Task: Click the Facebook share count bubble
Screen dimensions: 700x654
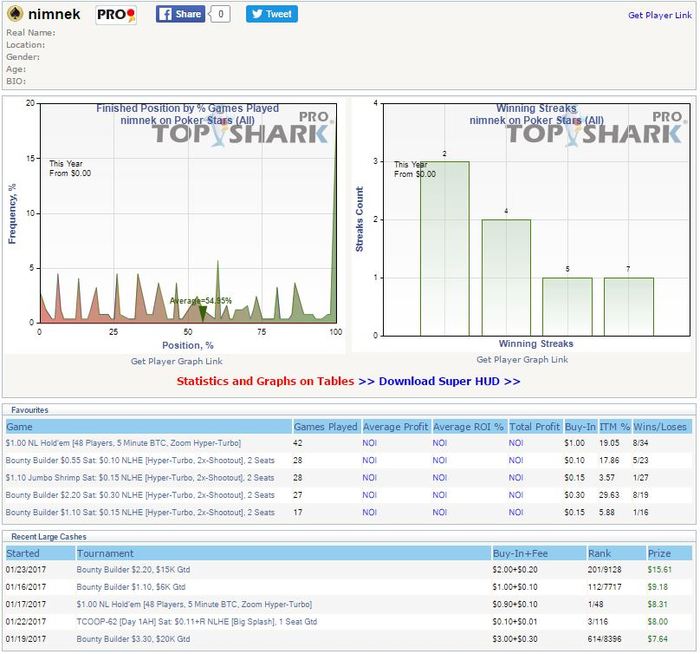Action: point(220,14)
